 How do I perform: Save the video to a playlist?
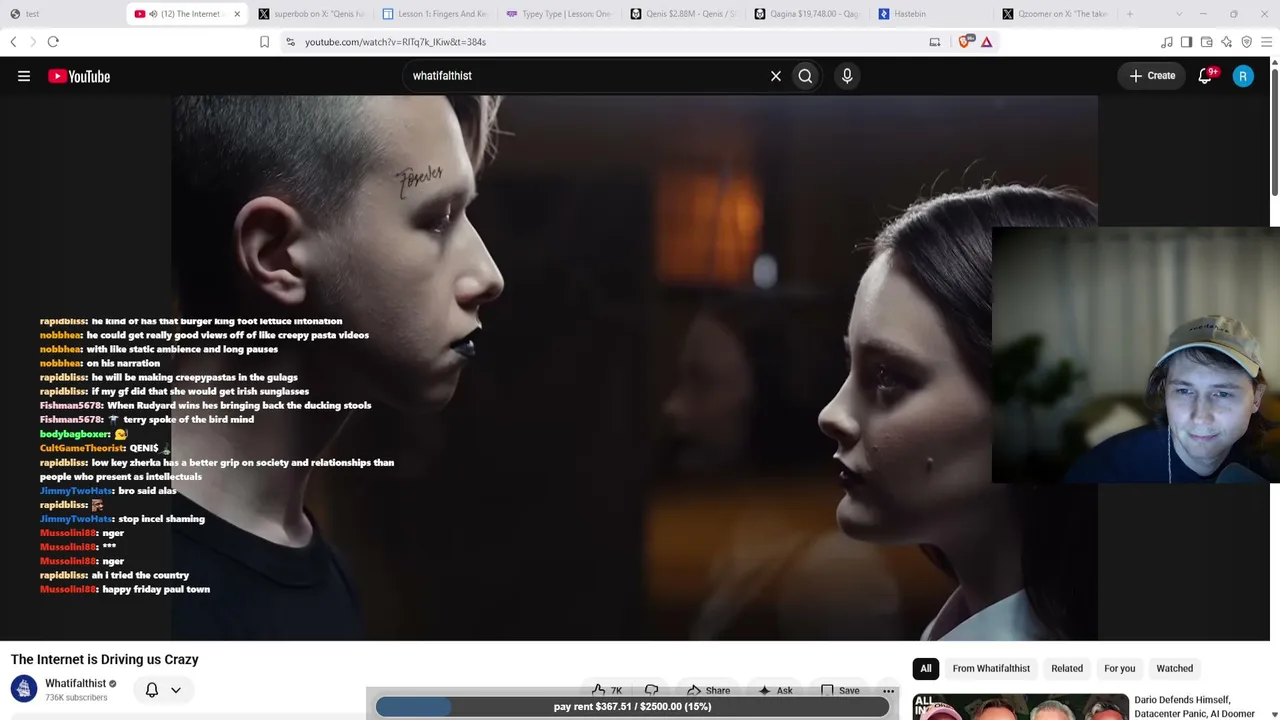click(x=840, y=690)
